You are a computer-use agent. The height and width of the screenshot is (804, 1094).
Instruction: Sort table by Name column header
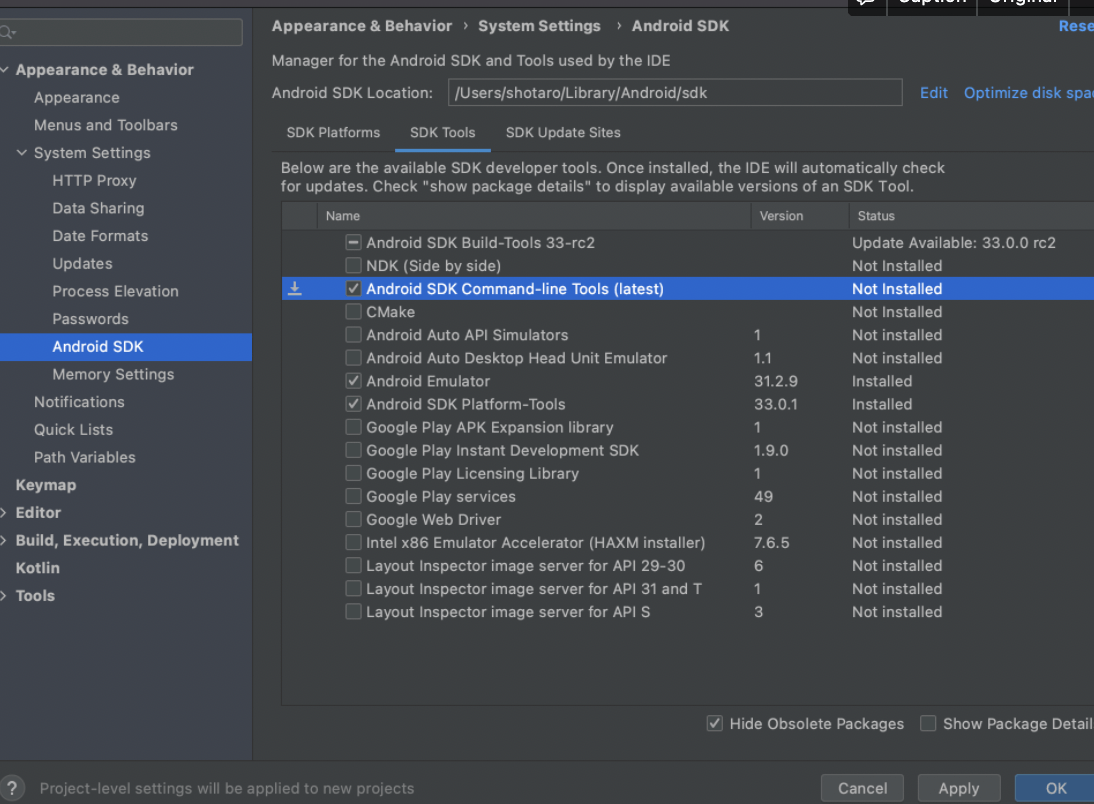[534, 216]
